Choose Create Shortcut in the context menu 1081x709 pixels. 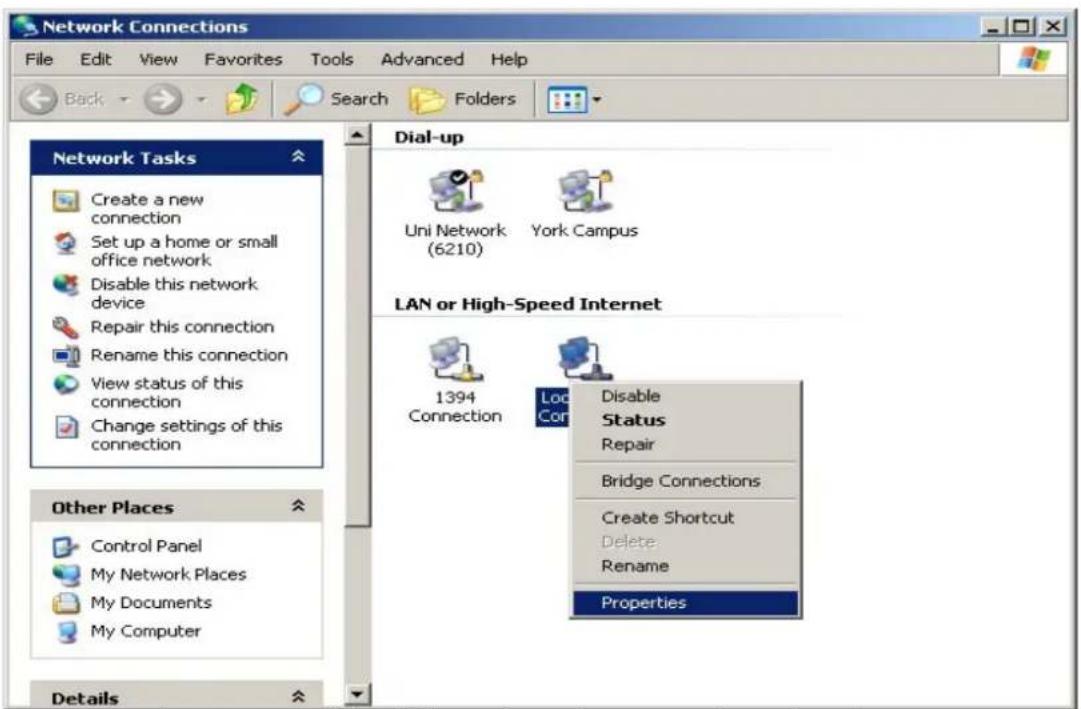(685, 517)
